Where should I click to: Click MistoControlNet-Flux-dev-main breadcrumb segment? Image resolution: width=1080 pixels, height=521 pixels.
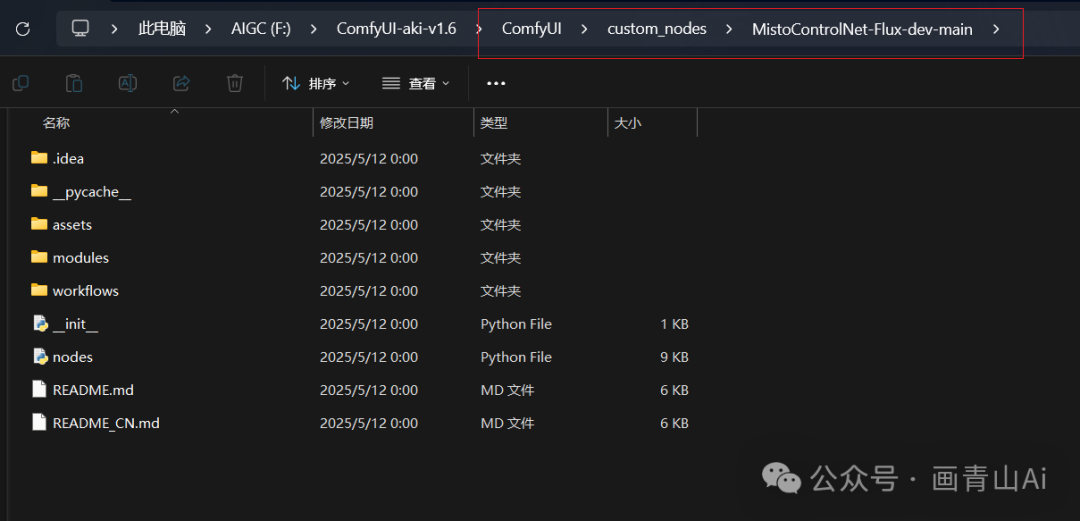862,29
